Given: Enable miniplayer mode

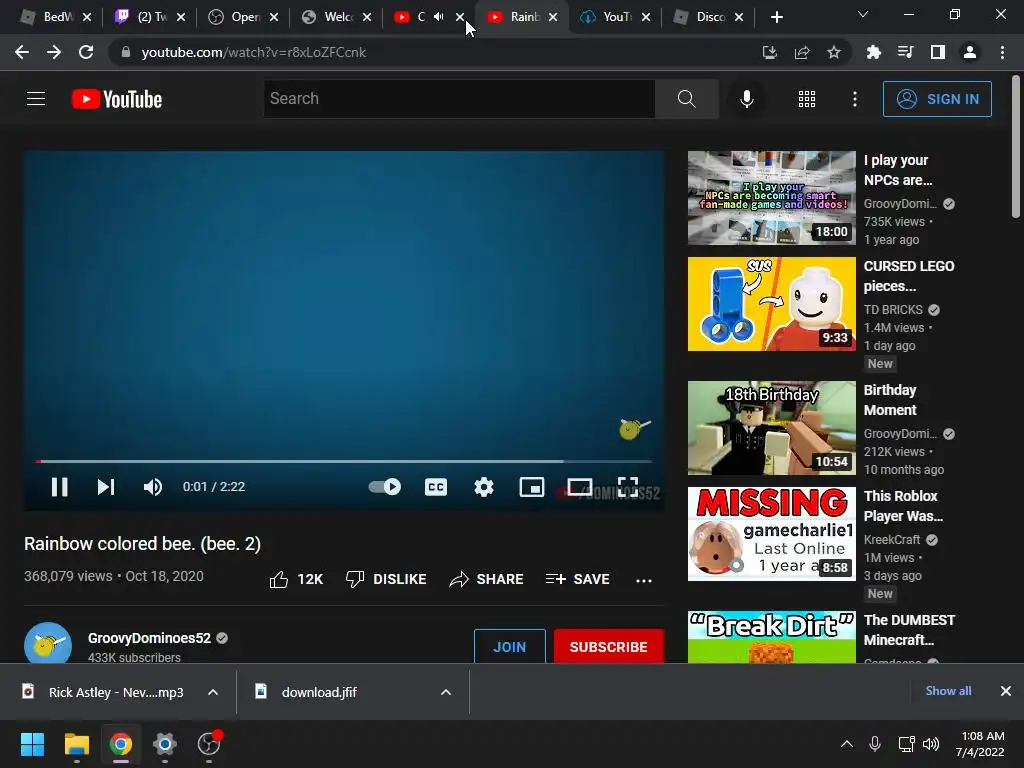Looking at the screenshot, I should [532, 487].
